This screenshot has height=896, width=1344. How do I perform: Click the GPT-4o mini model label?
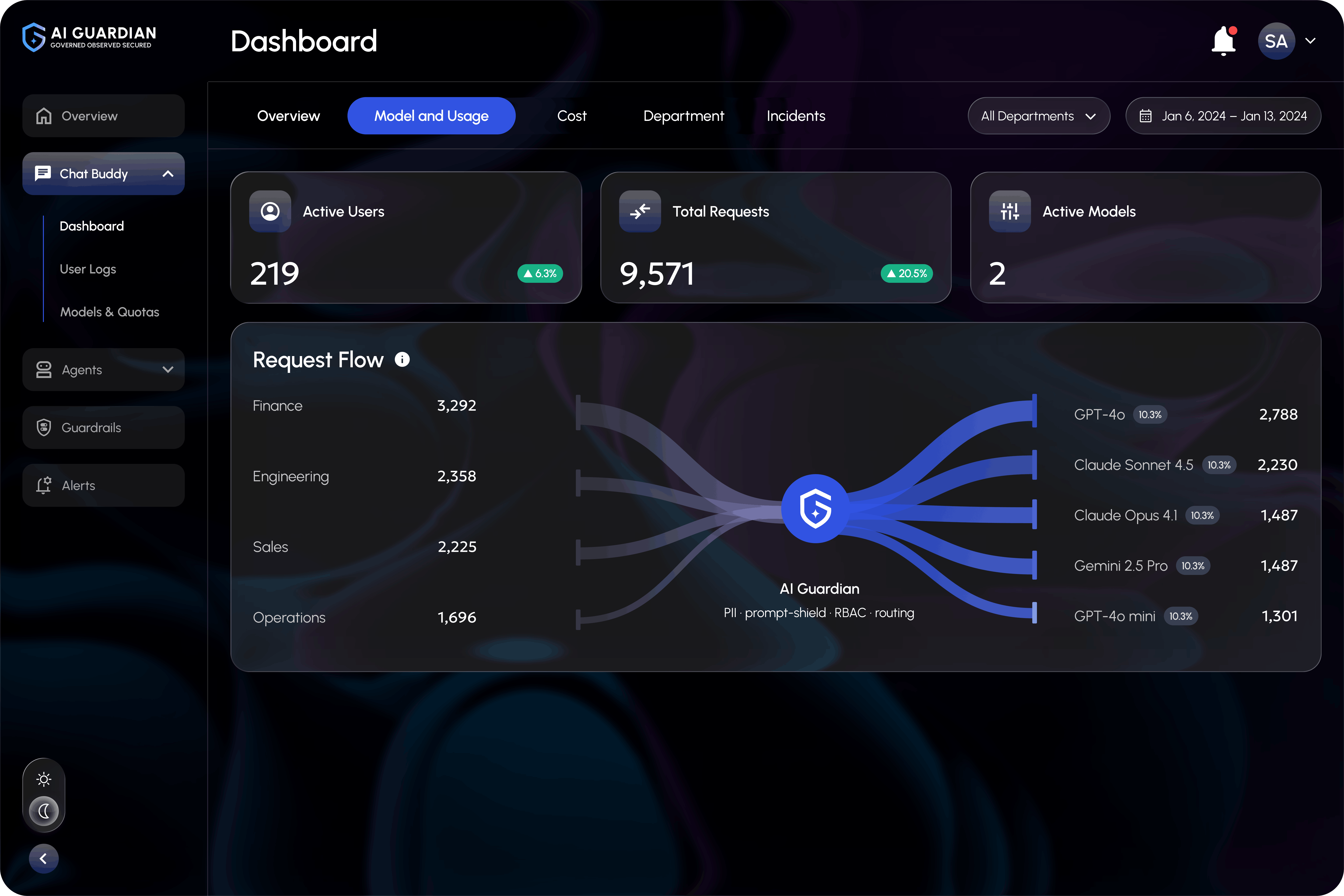click(1115, 616)
